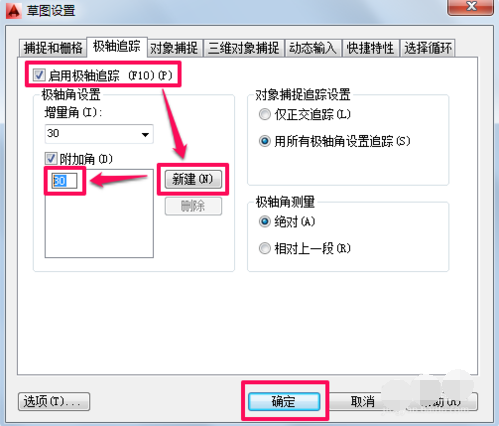Open the 动态输入 tab
Screen dimensions: 499x426
click(x=313, y=48)
